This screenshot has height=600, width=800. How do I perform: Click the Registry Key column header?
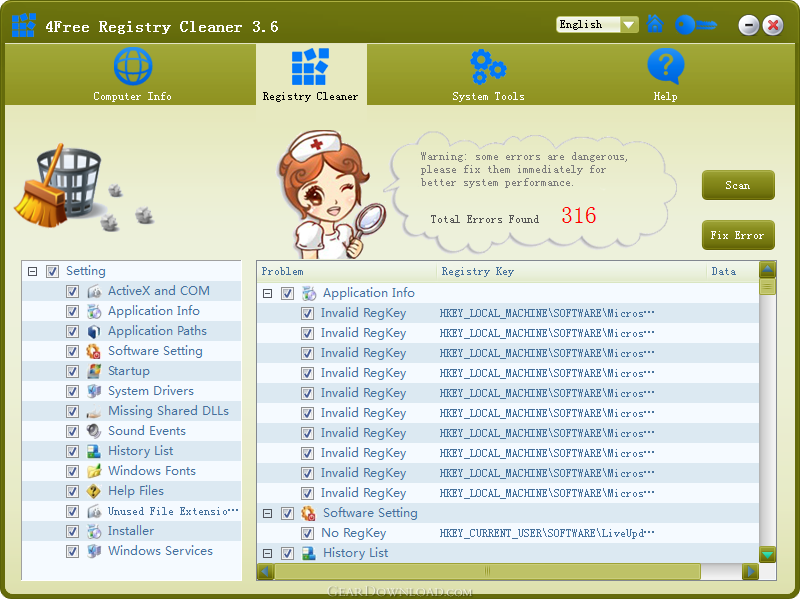click(571, 271)
